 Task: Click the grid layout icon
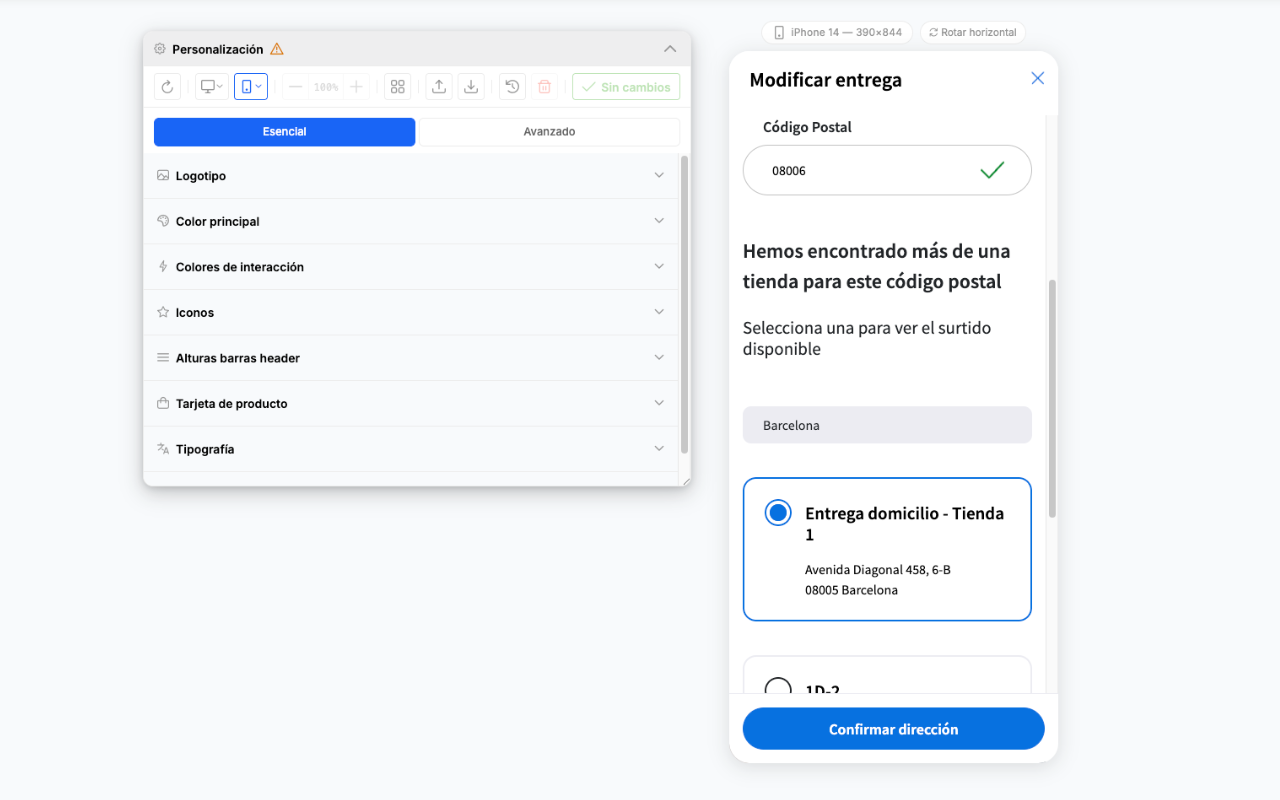point(397,87)
